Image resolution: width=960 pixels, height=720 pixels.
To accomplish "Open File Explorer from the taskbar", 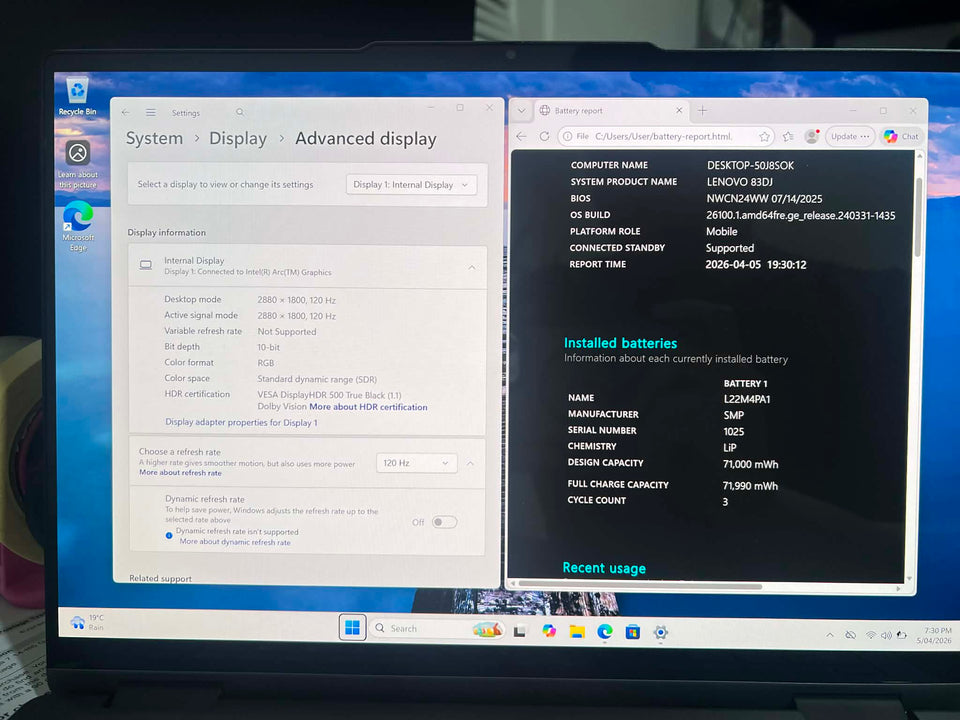I will 577,632.
